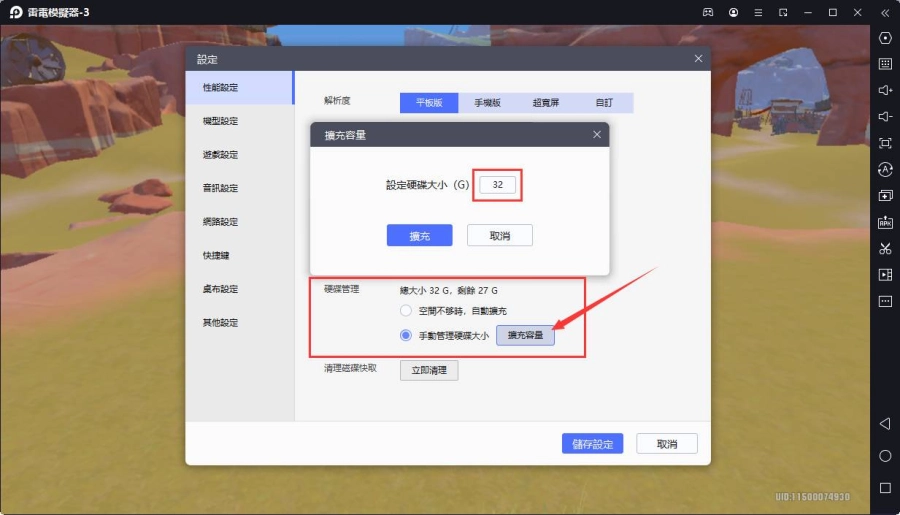The width and height of the screenshot is (900, 515).
Task: Click 取消 at bottom of settings window
Action: click(x=667, y=444)
